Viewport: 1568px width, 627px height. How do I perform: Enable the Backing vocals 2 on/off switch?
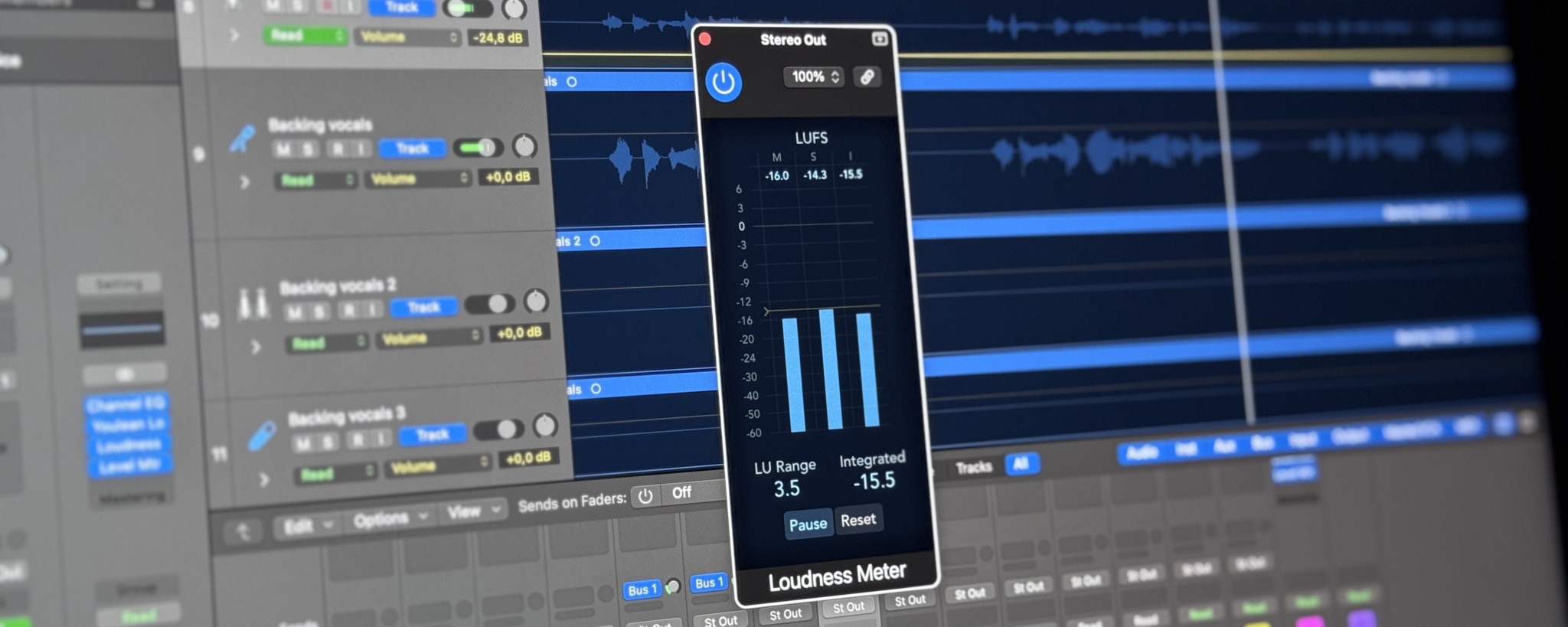pos(490,304)
